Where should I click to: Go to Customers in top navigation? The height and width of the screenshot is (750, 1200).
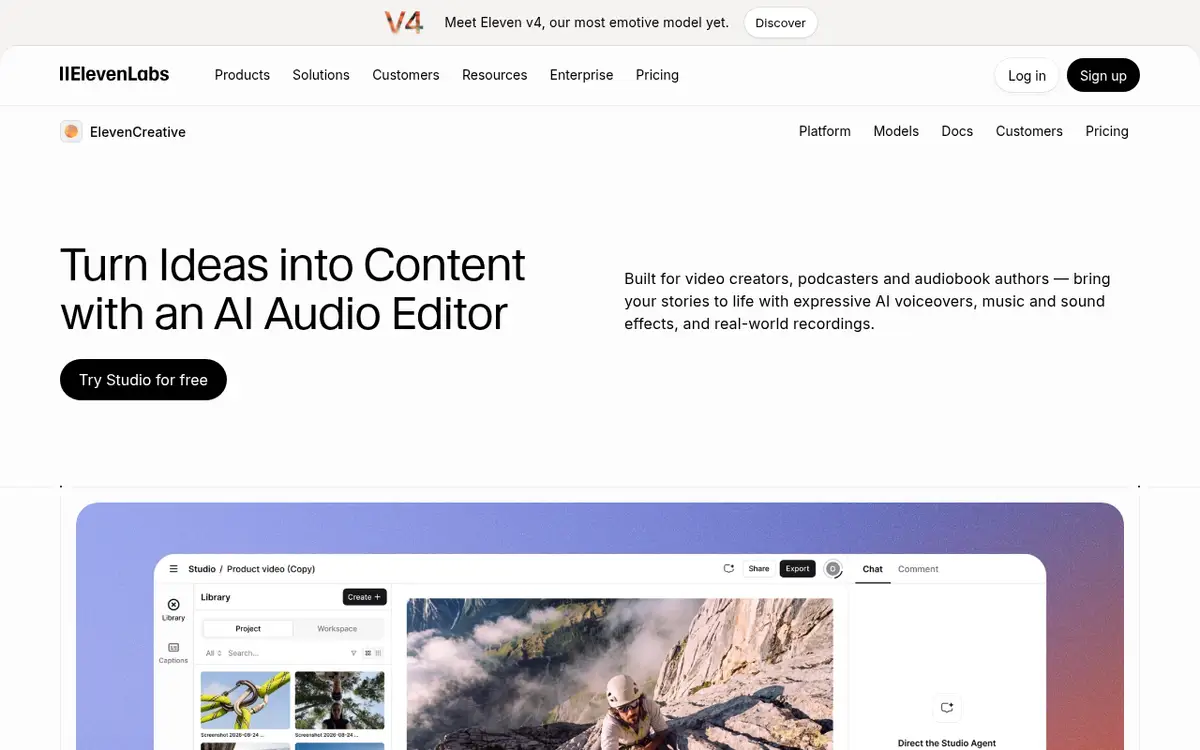406,75
